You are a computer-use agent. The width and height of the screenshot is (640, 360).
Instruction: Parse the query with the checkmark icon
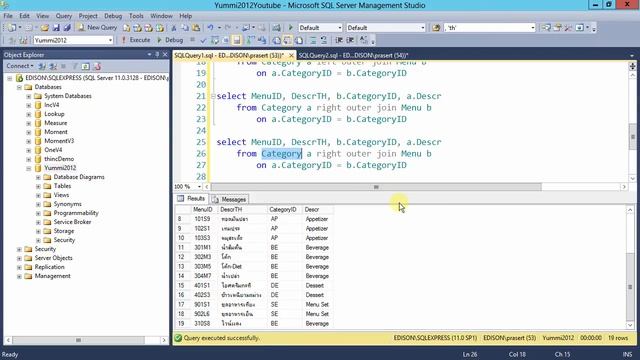click(203, 40)
